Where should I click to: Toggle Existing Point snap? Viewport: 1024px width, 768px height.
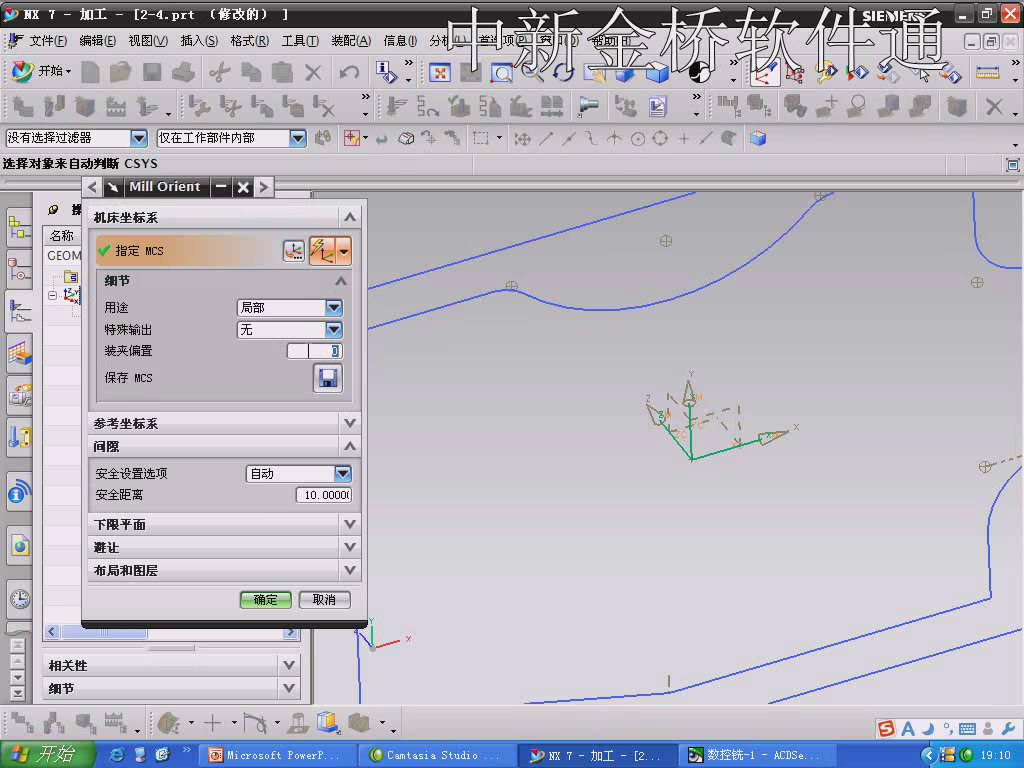point(684,138)
